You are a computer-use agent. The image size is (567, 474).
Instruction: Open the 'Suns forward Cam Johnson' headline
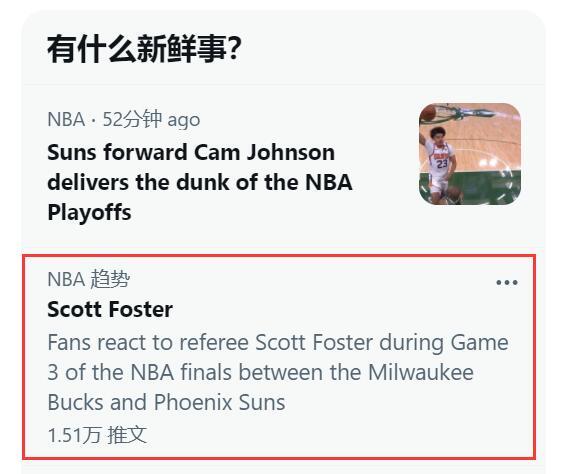coord(200,182)
